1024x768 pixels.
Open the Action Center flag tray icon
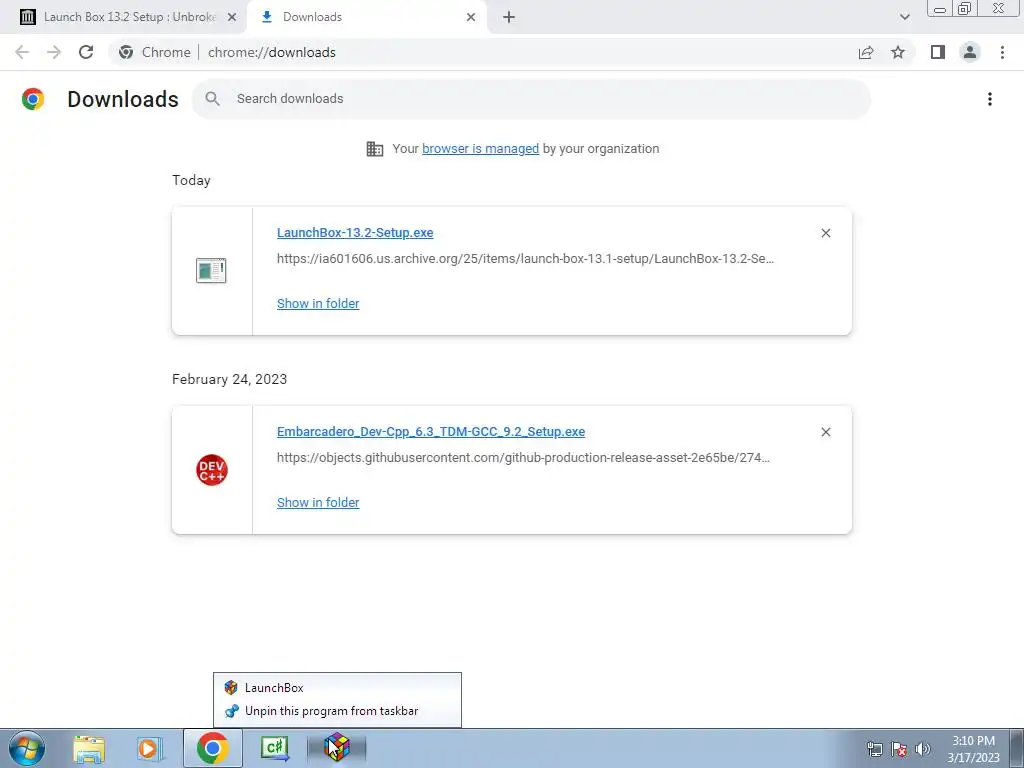(x=899, y=749)
